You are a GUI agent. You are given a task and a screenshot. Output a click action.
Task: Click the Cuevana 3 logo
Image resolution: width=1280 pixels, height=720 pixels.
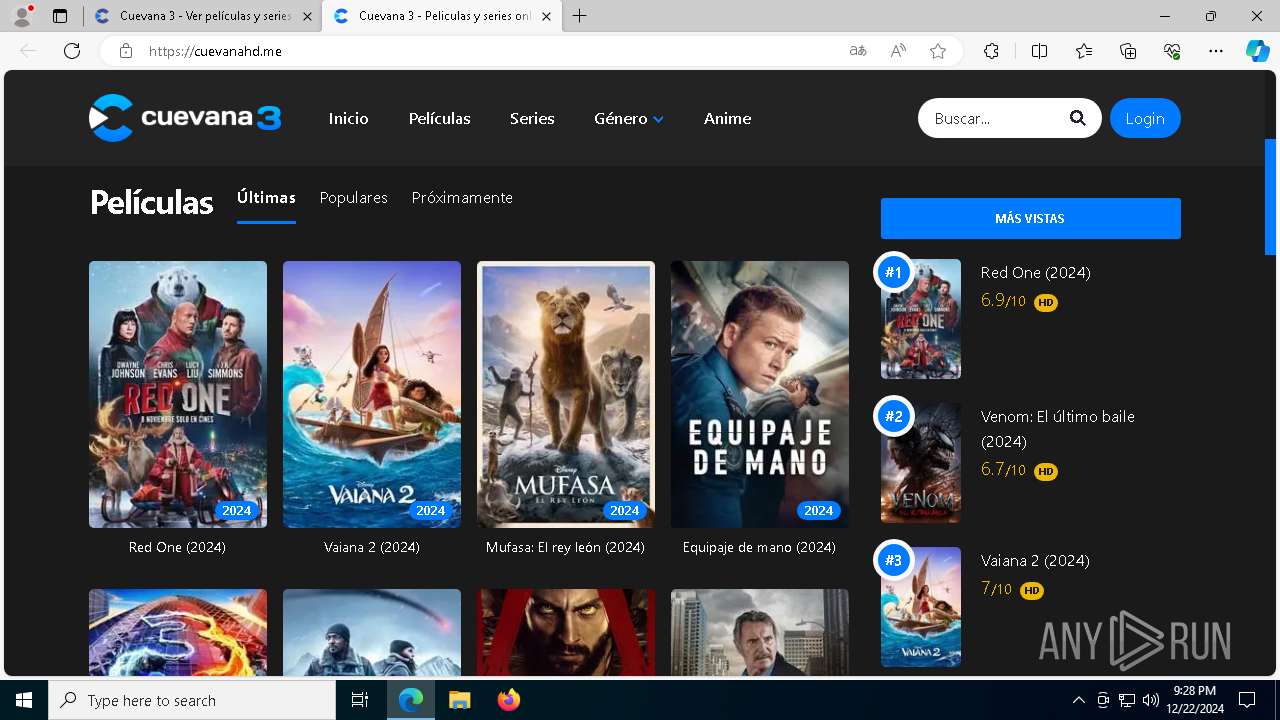185,118
